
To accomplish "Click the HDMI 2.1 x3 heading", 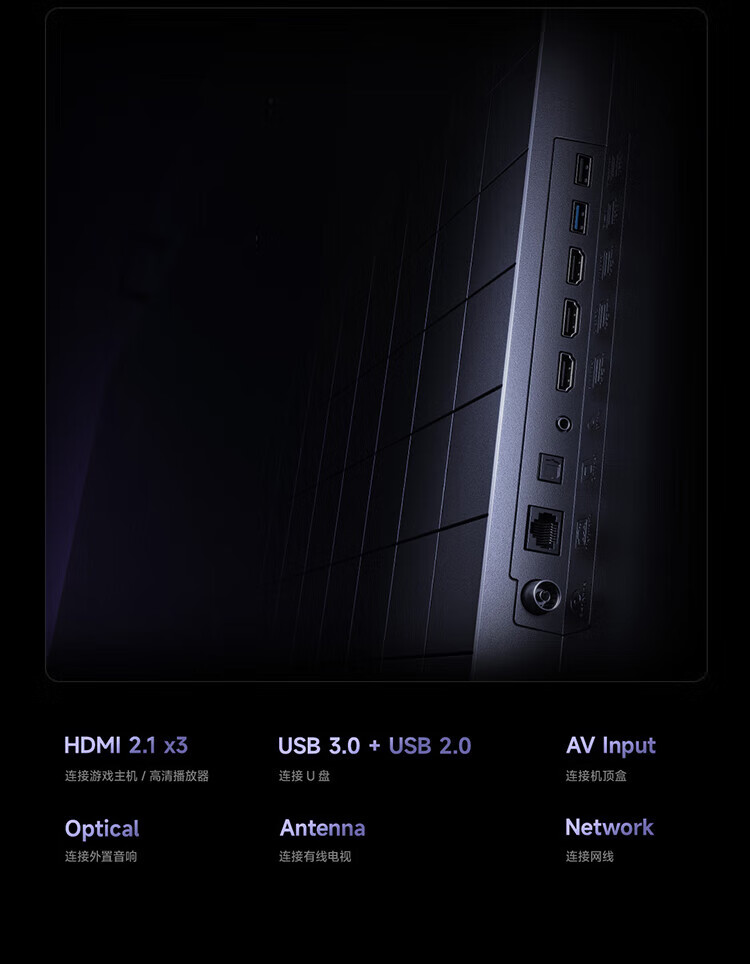I will click(x=126, y=746).
